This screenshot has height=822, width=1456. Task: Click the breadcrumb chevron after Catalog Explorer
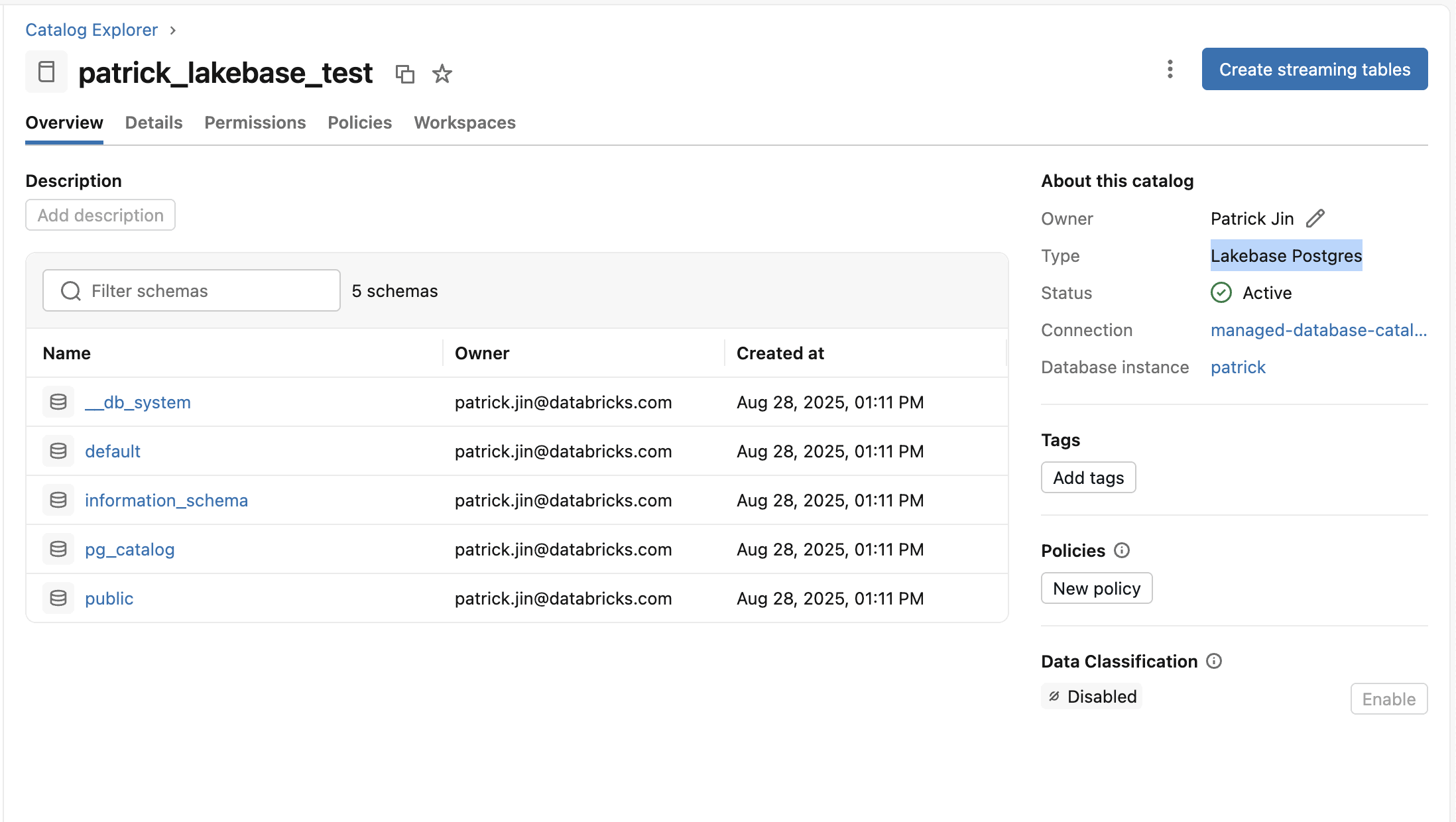[x=172, y=30]
